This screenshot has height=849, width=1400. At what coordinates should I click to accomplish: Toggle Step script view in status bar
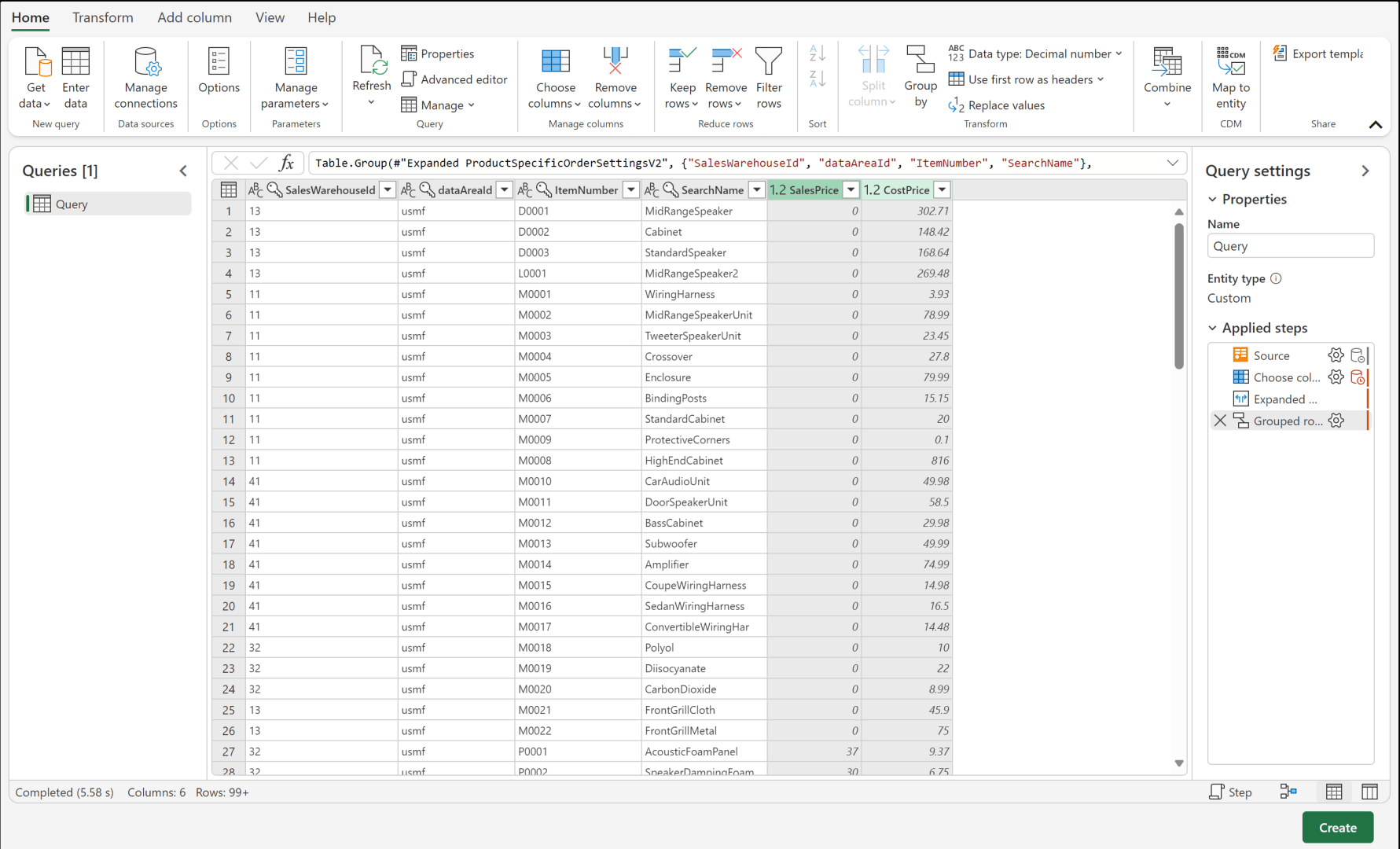(1230, 792)
